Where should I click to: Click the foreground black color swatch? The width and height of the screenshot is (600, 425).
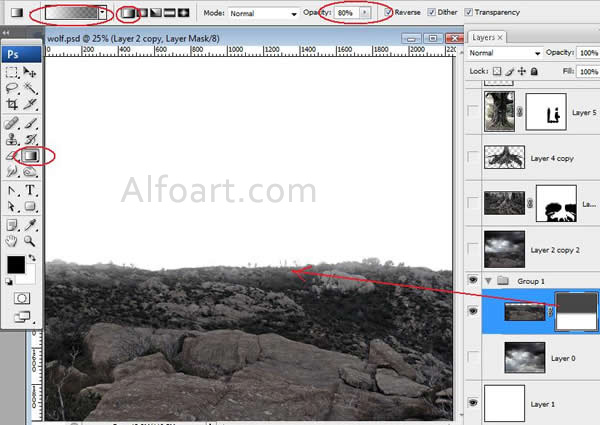point(16,264)
